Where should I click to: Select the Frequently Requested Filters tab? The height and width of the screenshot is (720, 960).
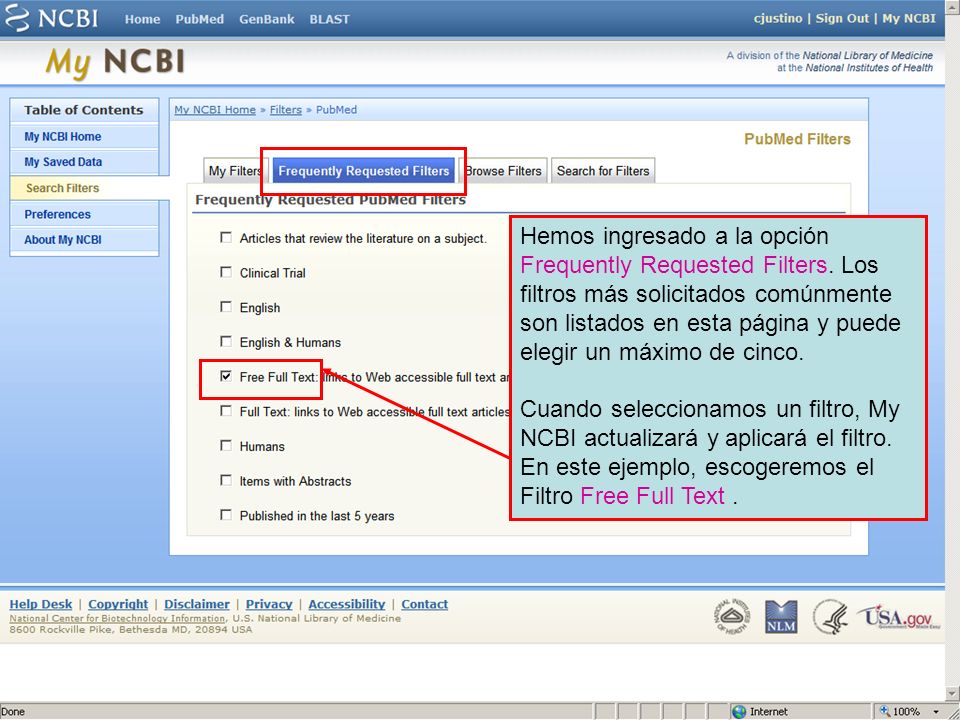coord(364,171)
